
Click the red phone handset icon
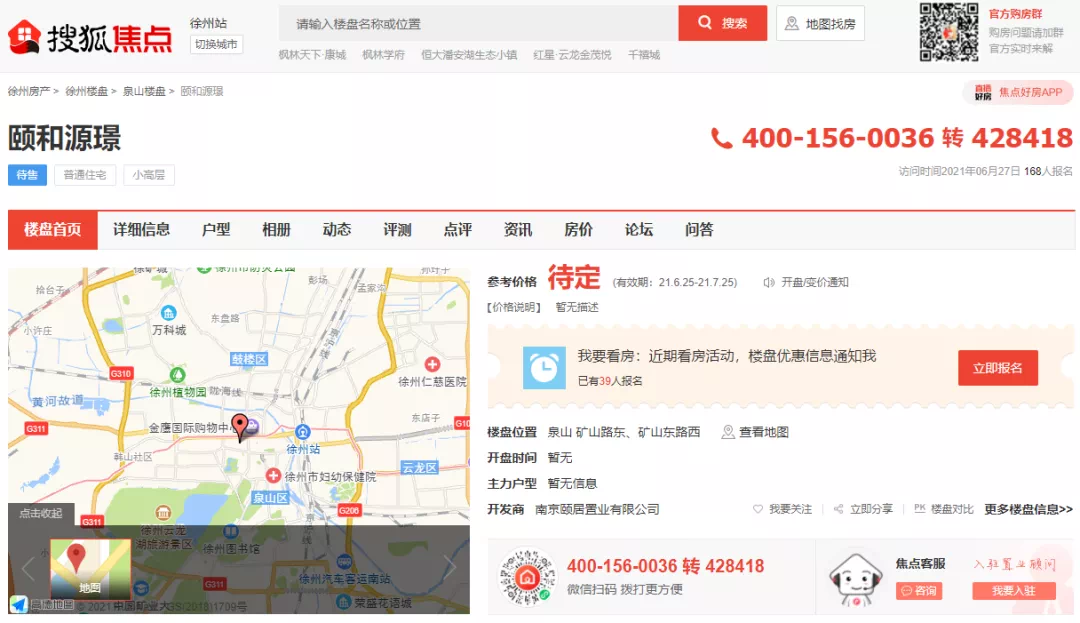tap(721, 138)
